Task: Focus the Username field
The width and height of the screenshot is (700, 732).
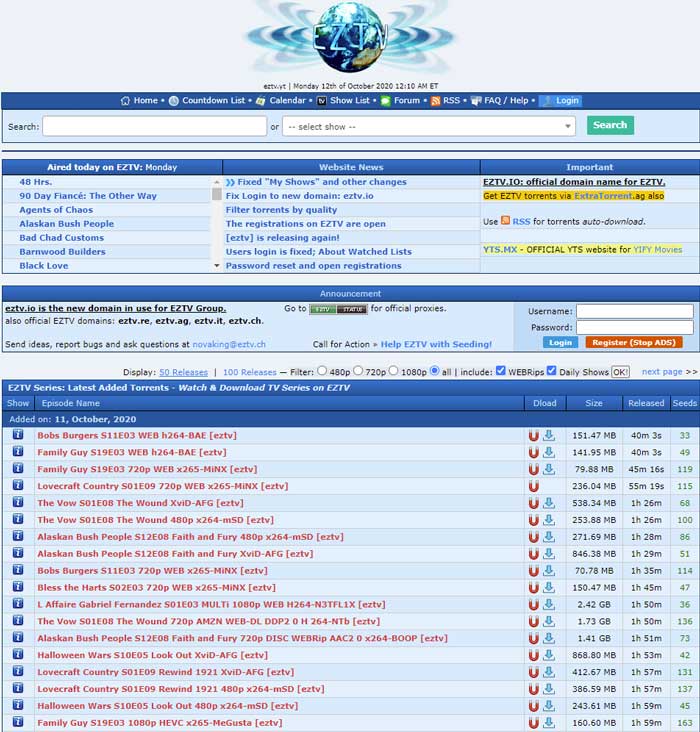Action: [x=635, y=311]
